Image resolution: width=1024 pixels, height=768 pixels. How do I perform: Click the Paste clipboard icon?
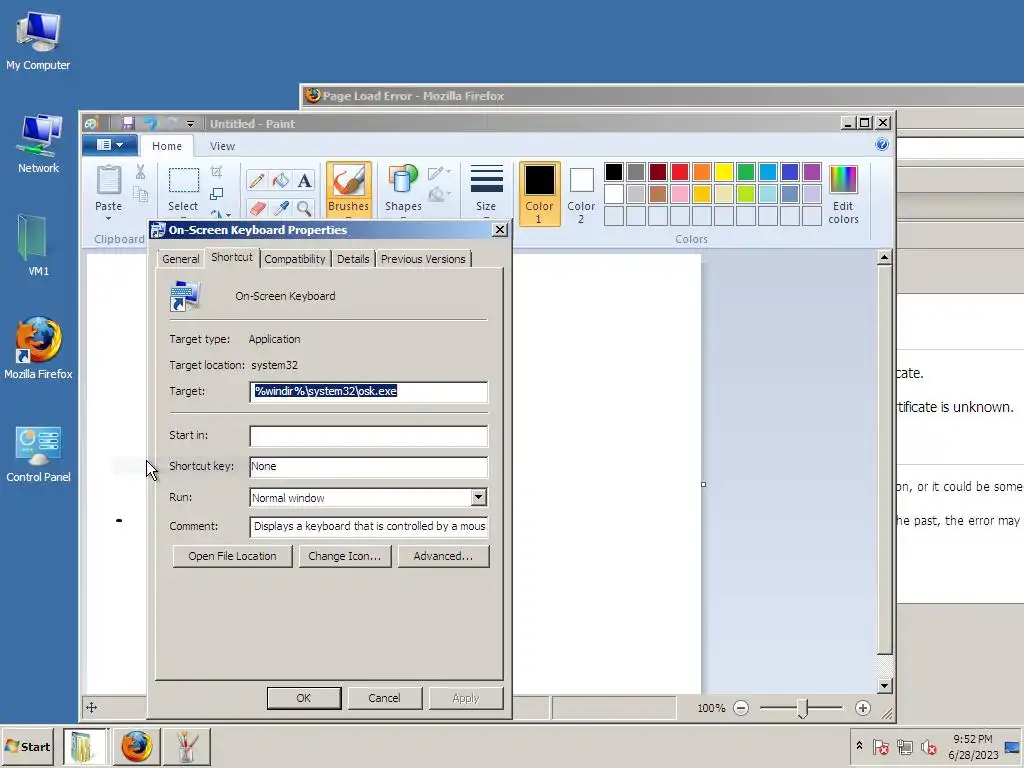[x=108, y=180]
